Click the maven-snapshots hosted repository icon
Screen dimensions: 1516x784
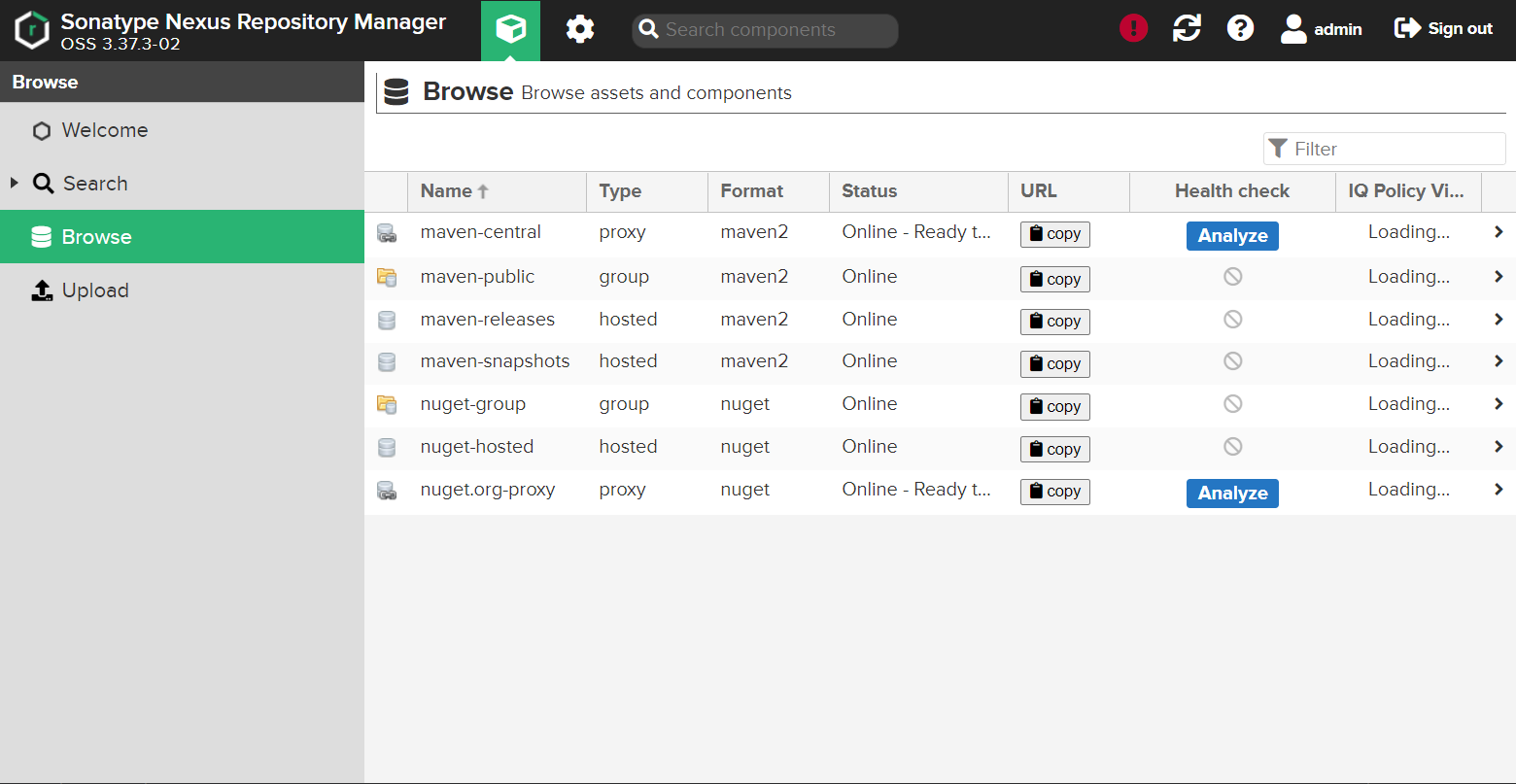point(387,362)
